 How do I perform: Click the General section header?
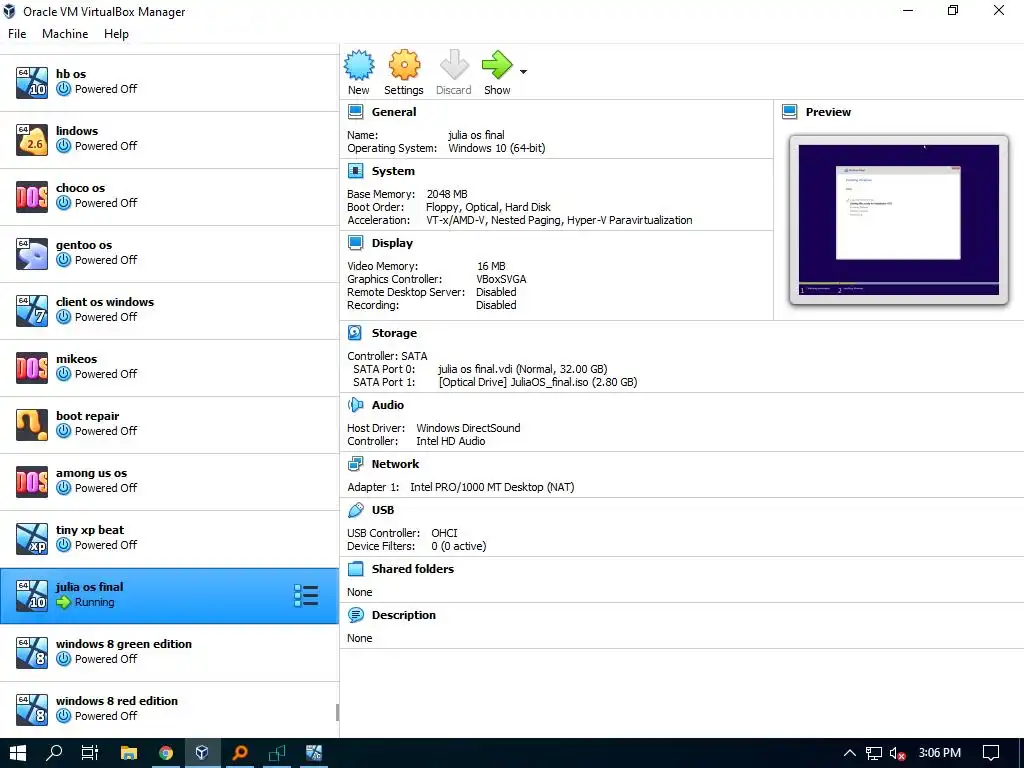(x=394, y=112)
